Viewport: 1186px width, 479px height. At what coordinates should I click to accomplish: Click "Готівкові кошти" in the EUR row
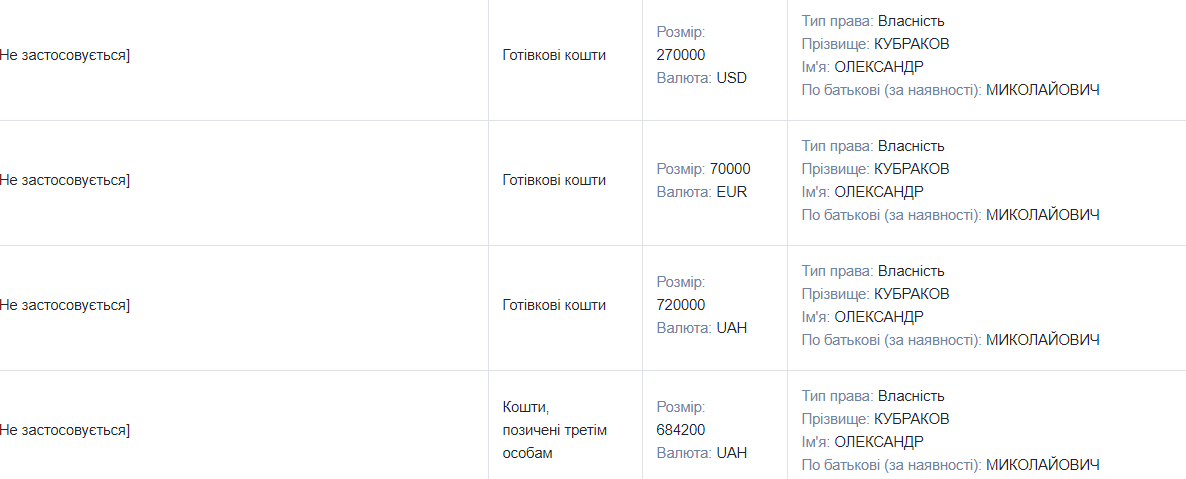pyautogui.click(x=554, y=180)
